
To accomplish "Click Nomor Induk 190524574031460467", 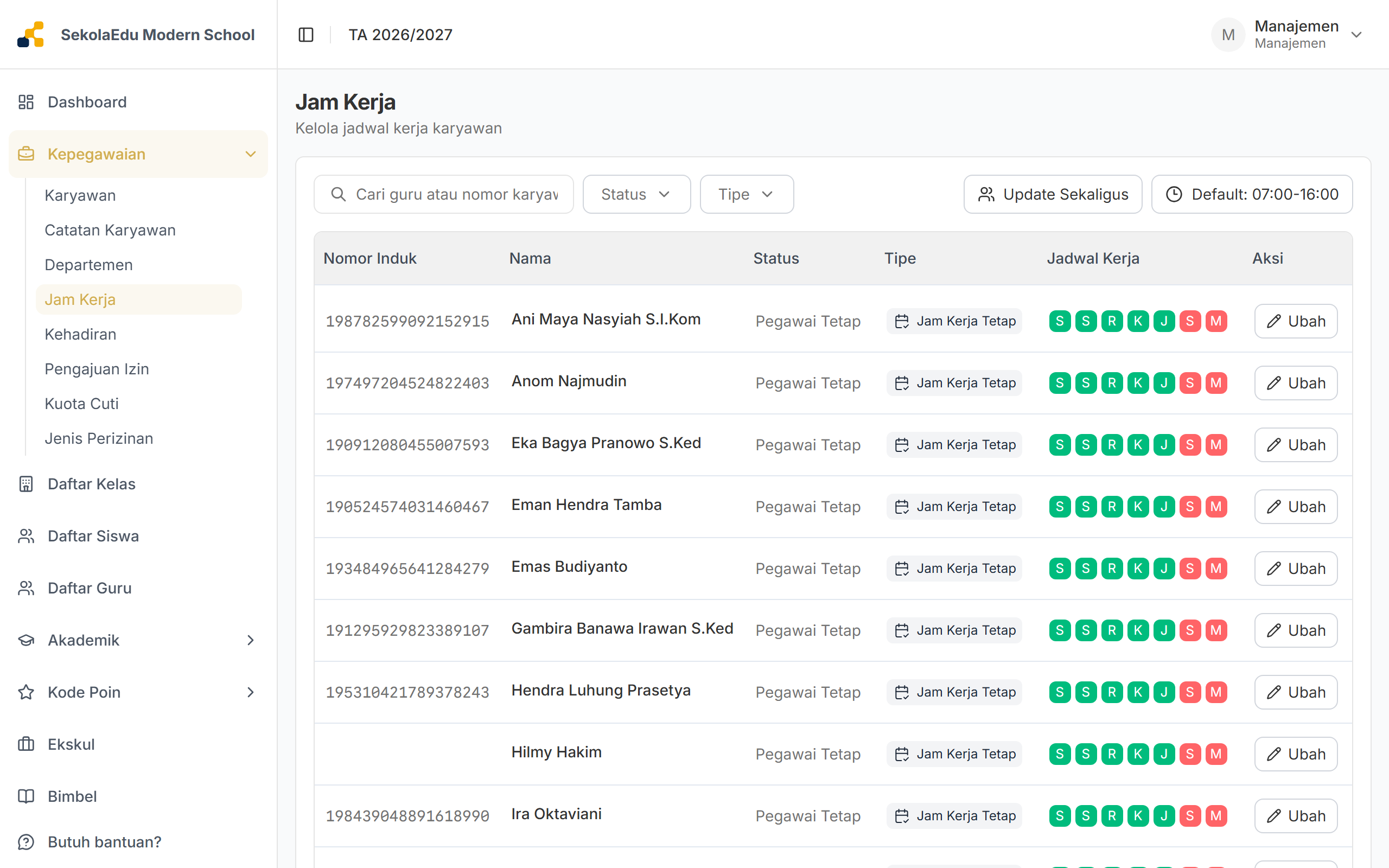I will click(x=407, y=506).
